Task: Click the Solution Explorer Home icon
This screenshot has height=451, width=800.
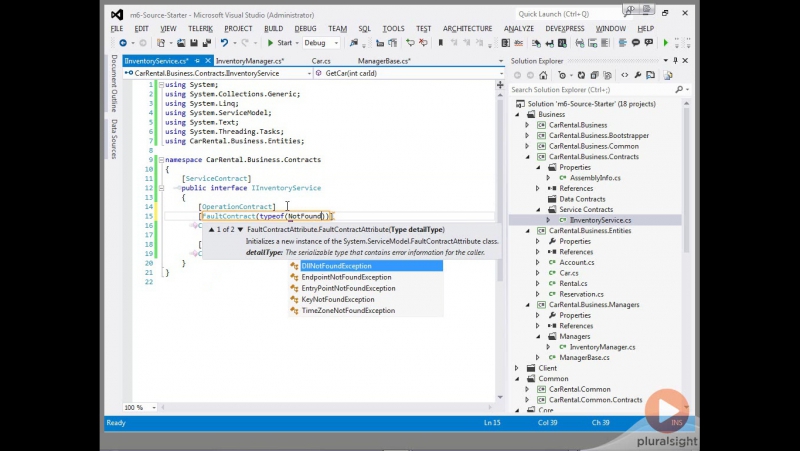Action: point(543,76)
